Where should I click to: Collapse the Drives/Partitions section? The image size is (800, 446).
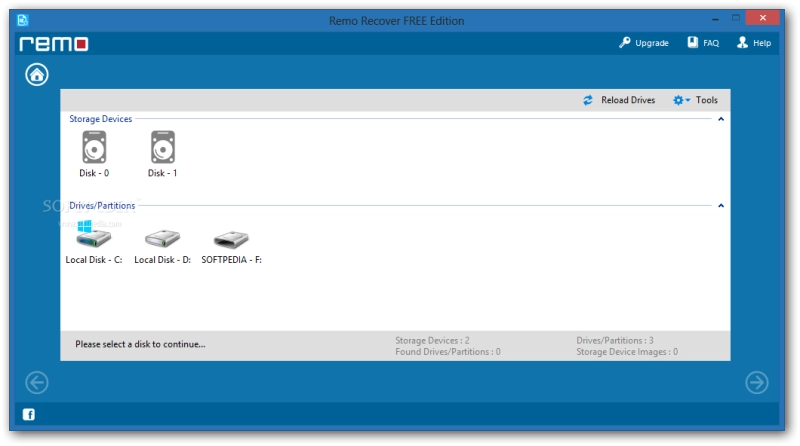coord(721,206)
